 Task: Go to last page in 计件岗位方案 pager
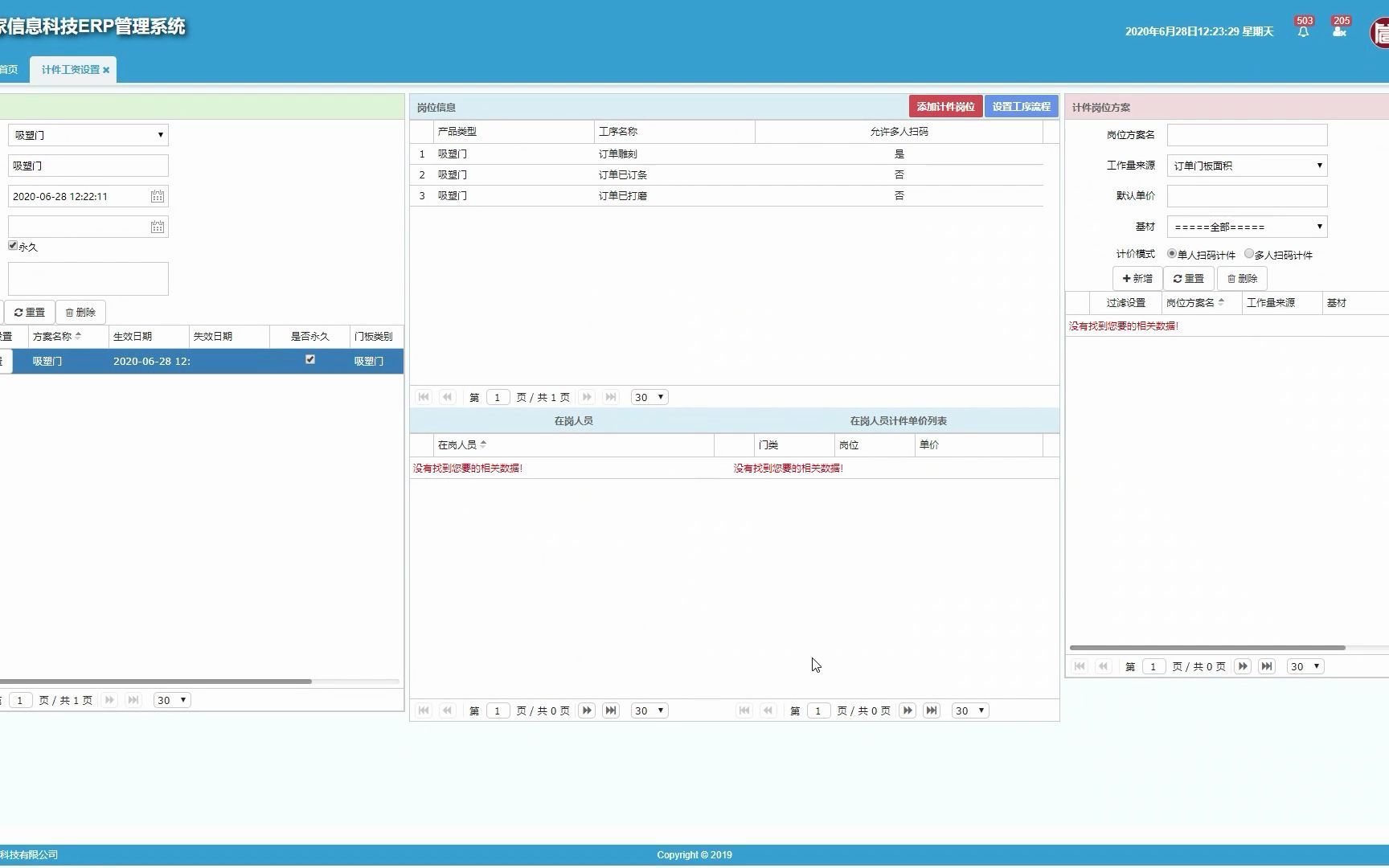tap(1267, 666)
